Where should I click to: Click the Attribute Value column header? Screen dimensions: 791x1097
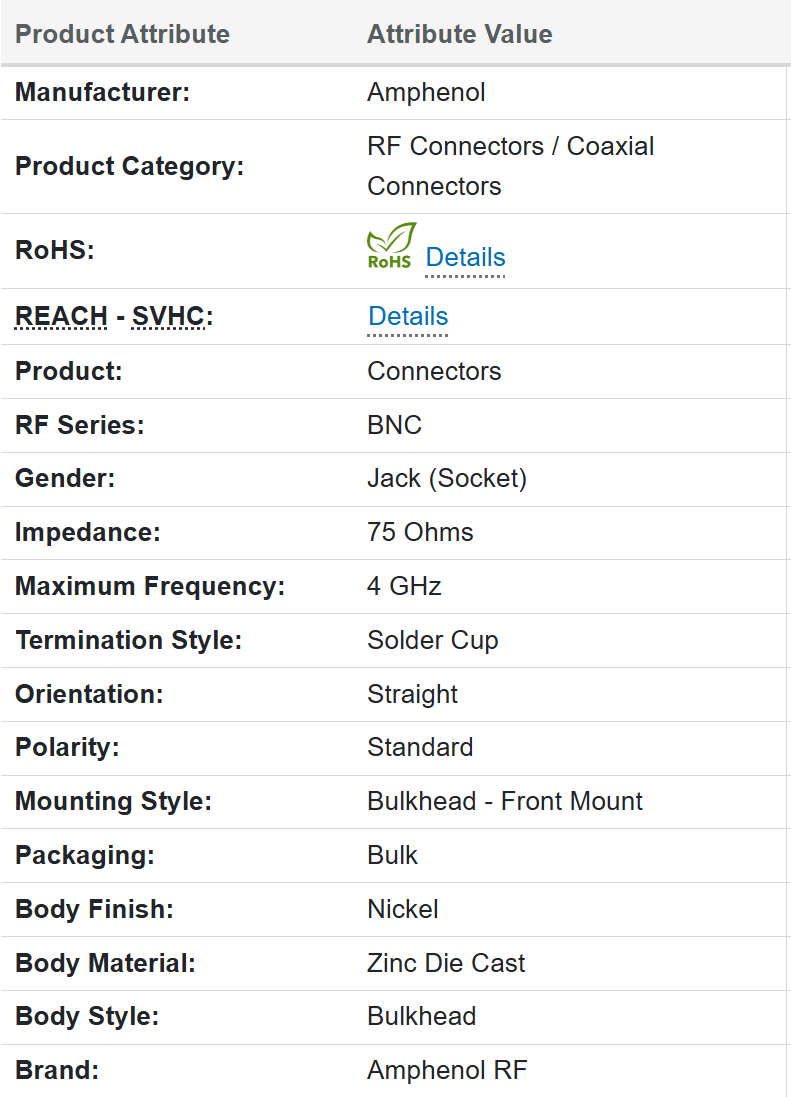pos(459,34)
